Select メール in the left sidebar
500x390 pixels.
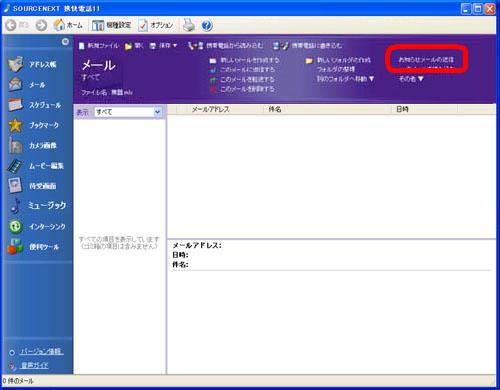coord(27,85)
